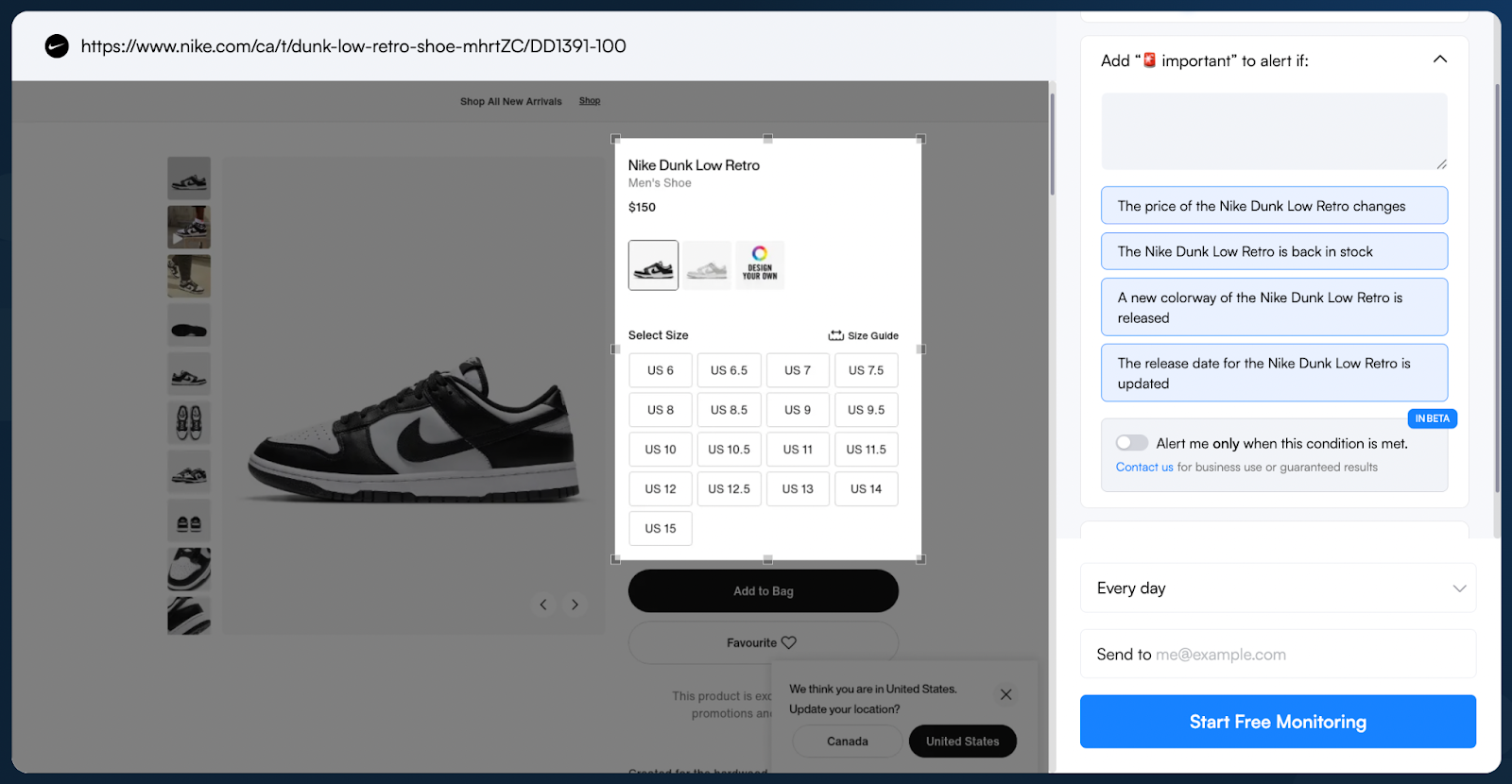Screen dimensions: 1512x784
Task: Show previous product image arrow
Action: click(543, 605)
